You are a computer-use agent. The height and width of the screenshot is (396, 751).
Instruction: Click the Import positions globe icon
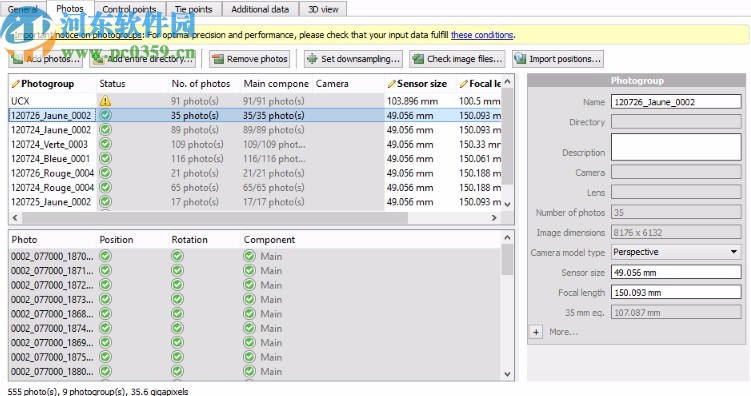pyautogui.click(x=520, y=59)
